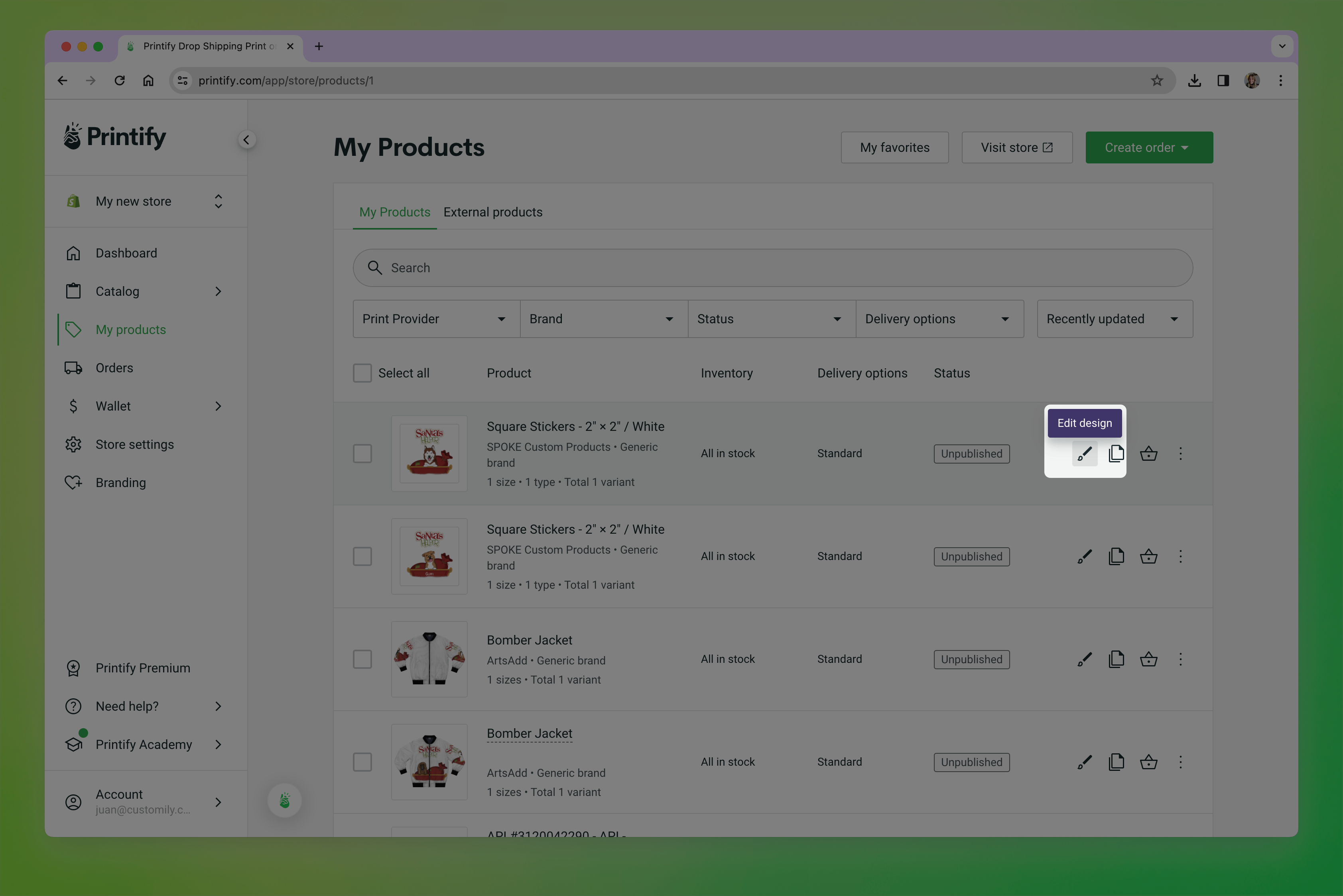Click into the product Search field
Screen dimensions: 1343x896
[772, 268]
